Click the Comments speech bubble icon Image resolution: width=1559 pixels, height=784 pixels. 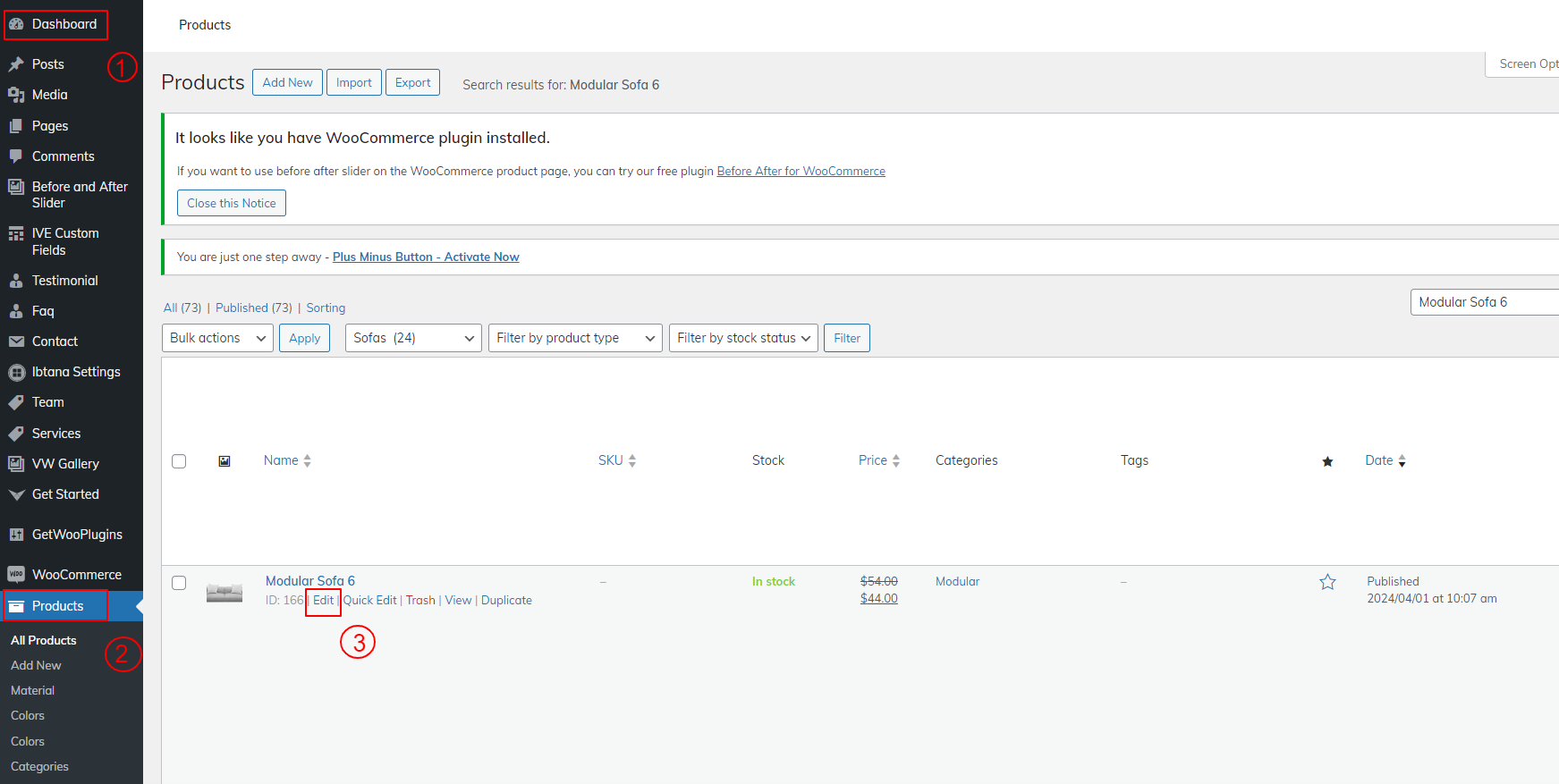click(x=16, y=156)
